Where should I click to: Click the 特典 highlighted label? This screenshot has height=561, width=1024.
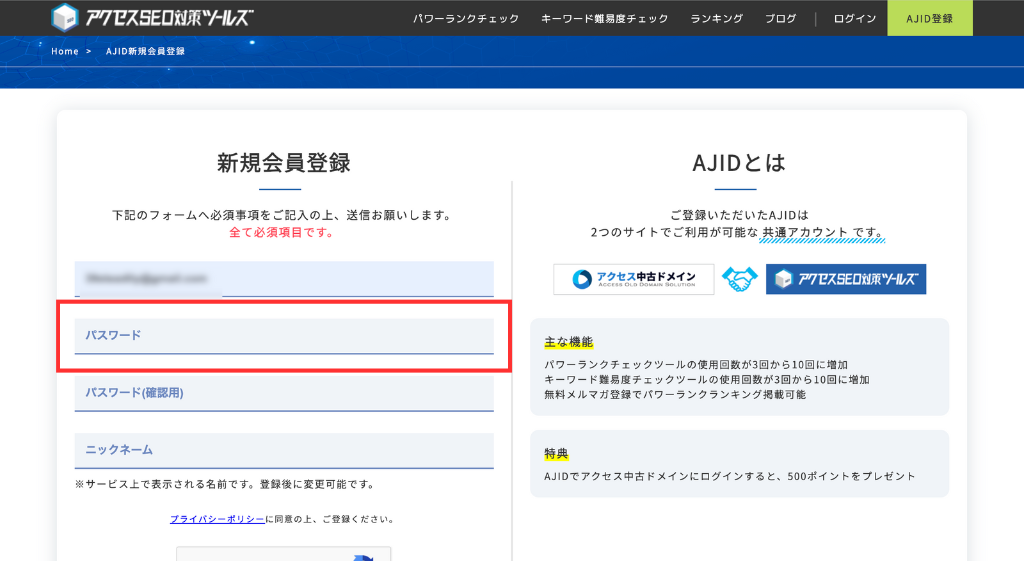(556, 454)
